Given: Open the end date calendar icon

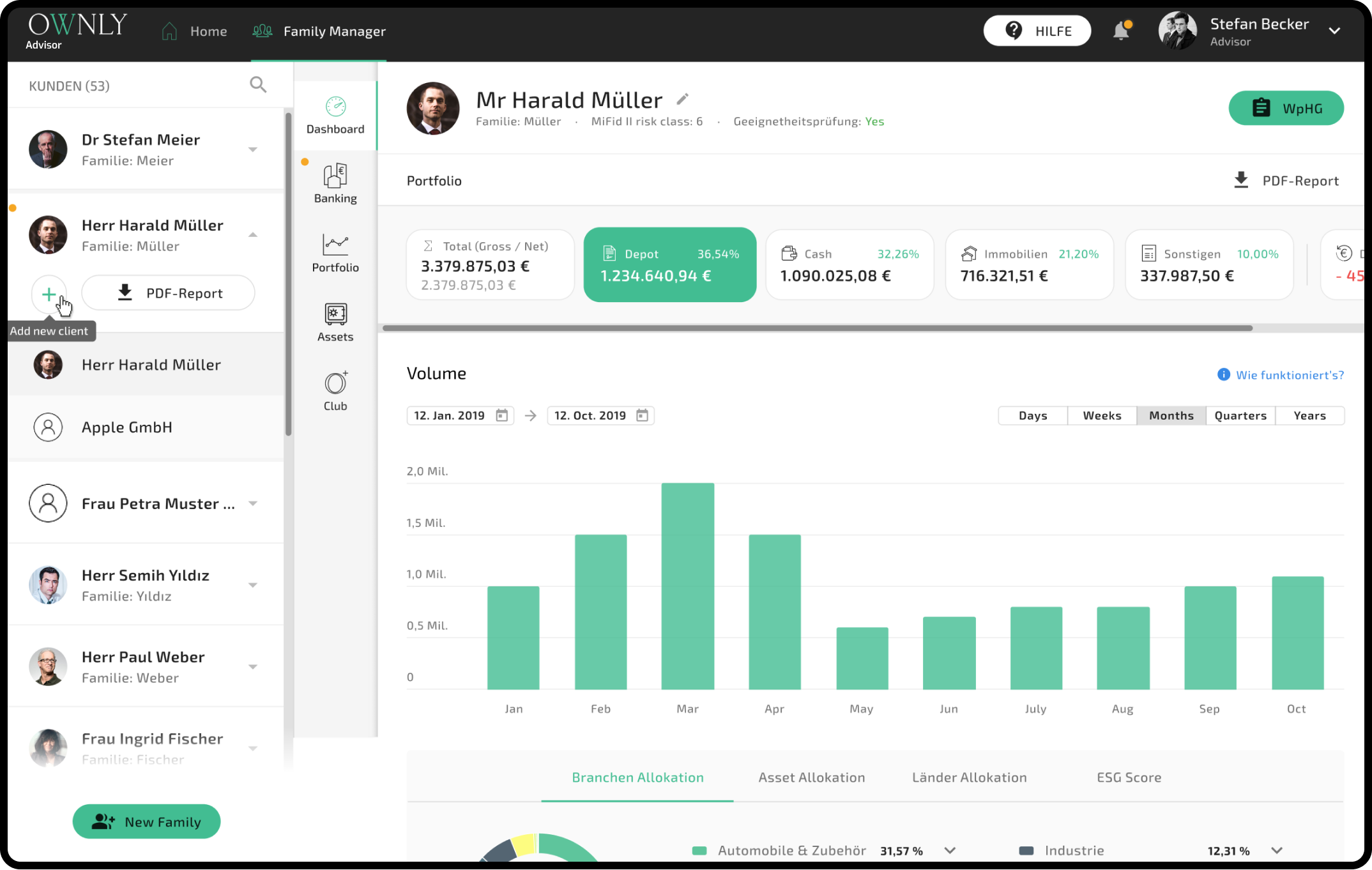Looking at the screenshot, I should 642,415.
